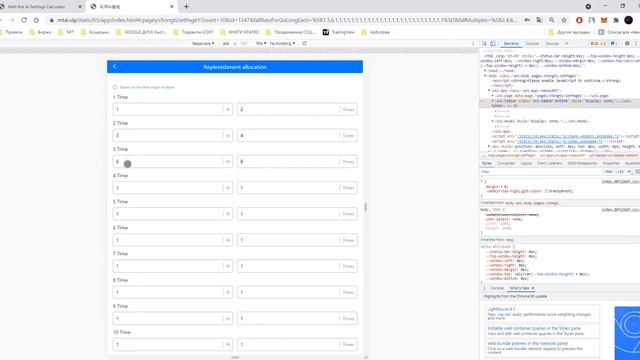Open the GOOGLE ДИСК bookmark folder

point(141,32)
